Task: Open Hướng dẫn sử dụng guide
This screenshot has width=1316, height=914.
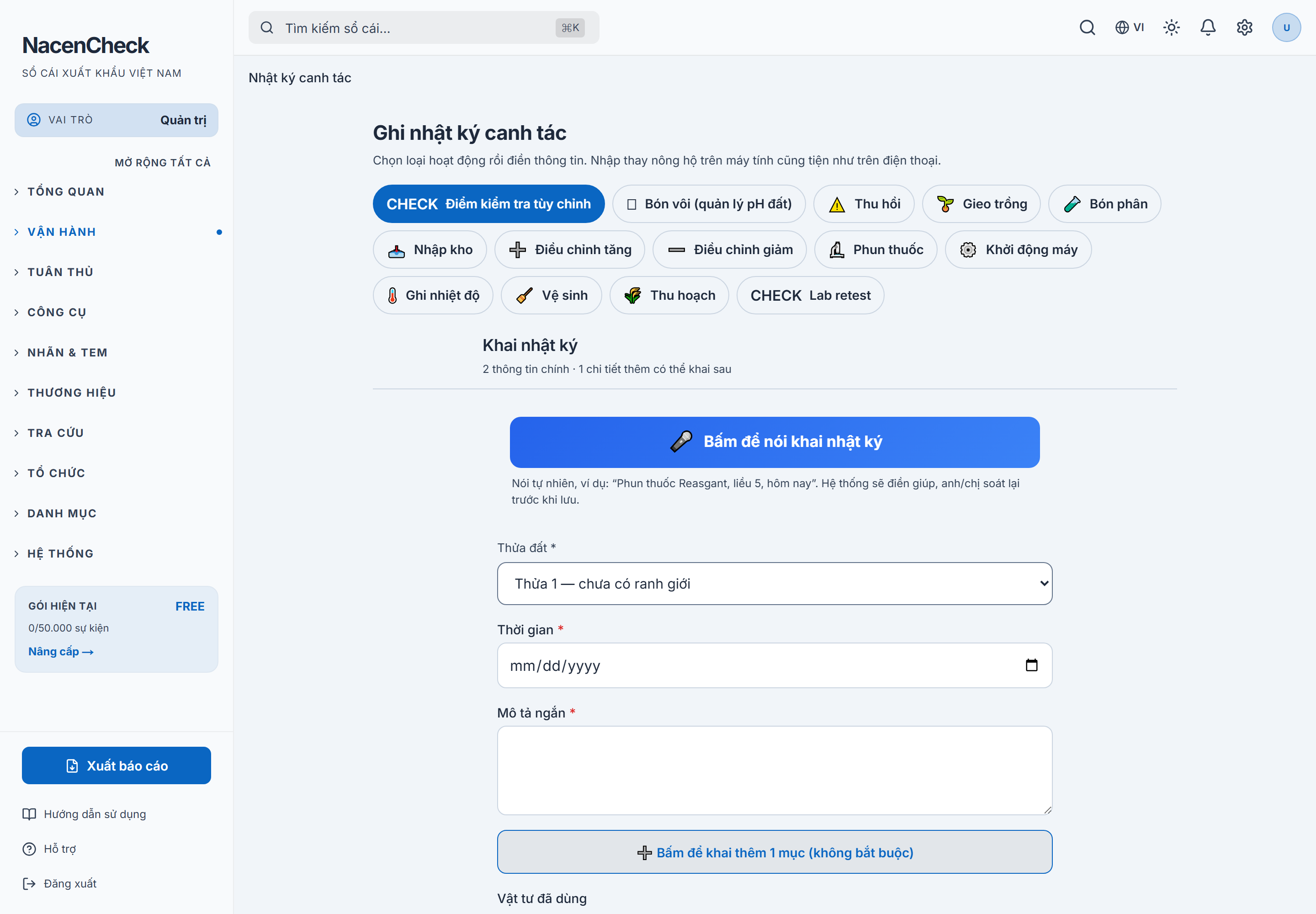Action: [84, 814]
